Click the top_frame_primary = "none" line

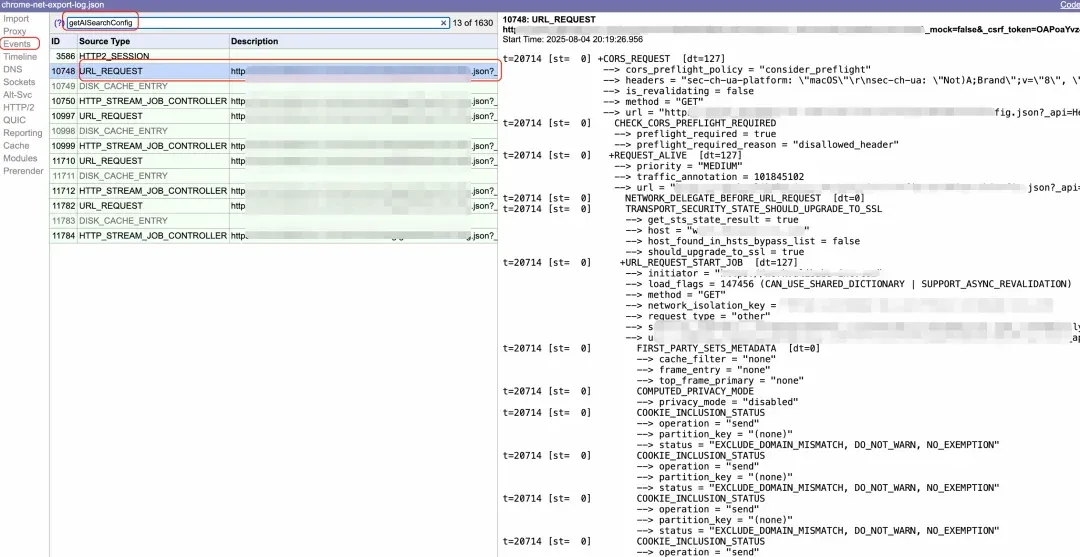[x=720, y=380]
